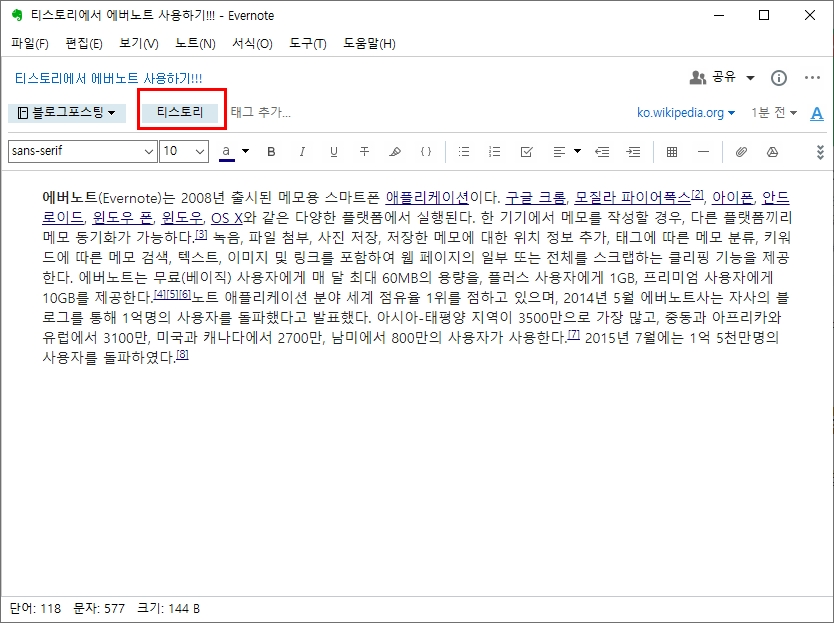Follow the 구글 크롬 link

[536, 198]
